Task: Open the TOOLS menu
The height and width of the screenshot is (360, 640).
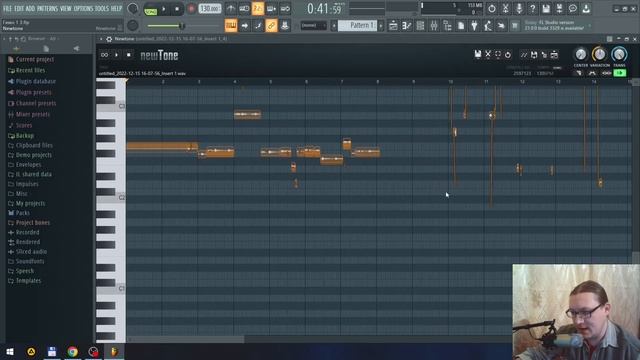Action: [x=102, y=8]
